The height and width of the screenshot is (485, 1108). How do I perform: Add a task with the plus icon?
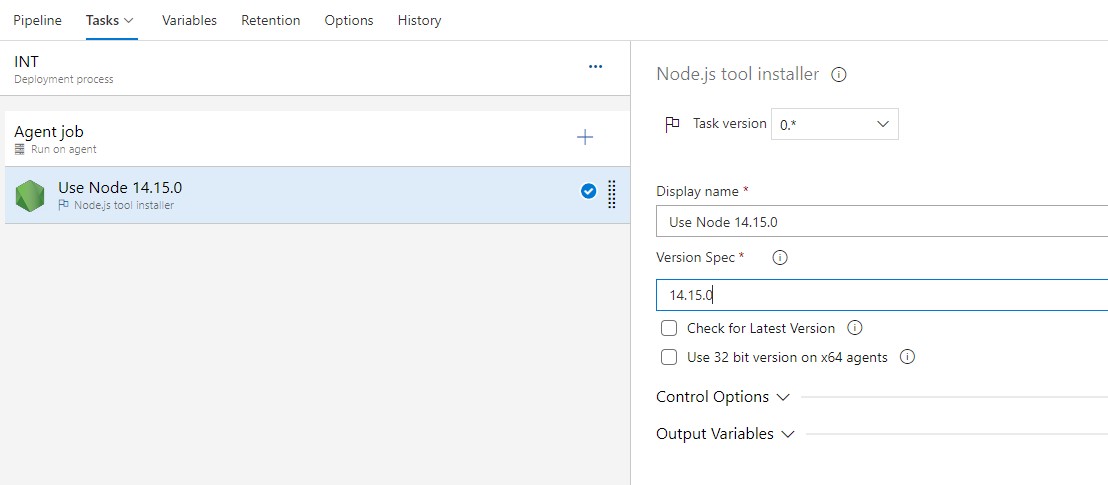(585, 138)
